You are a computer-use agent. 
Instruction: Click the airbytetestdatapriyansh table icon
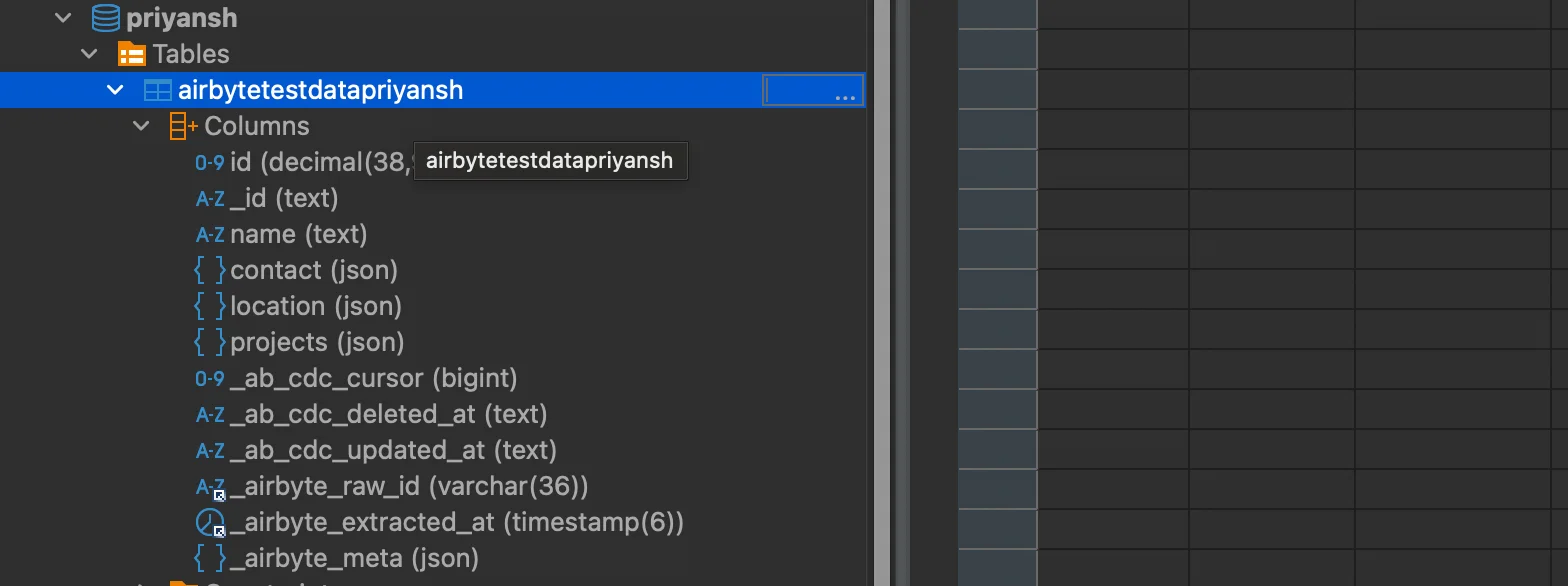tap(158, 90)
